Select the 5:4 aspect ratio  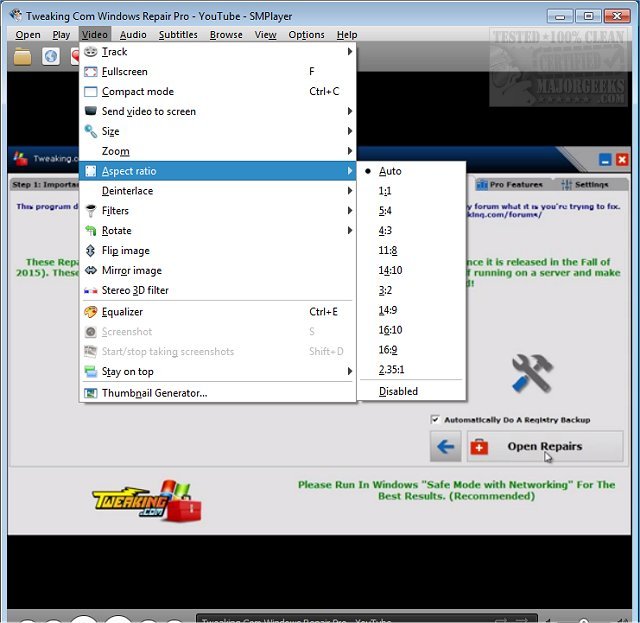[x=411, y=211]
